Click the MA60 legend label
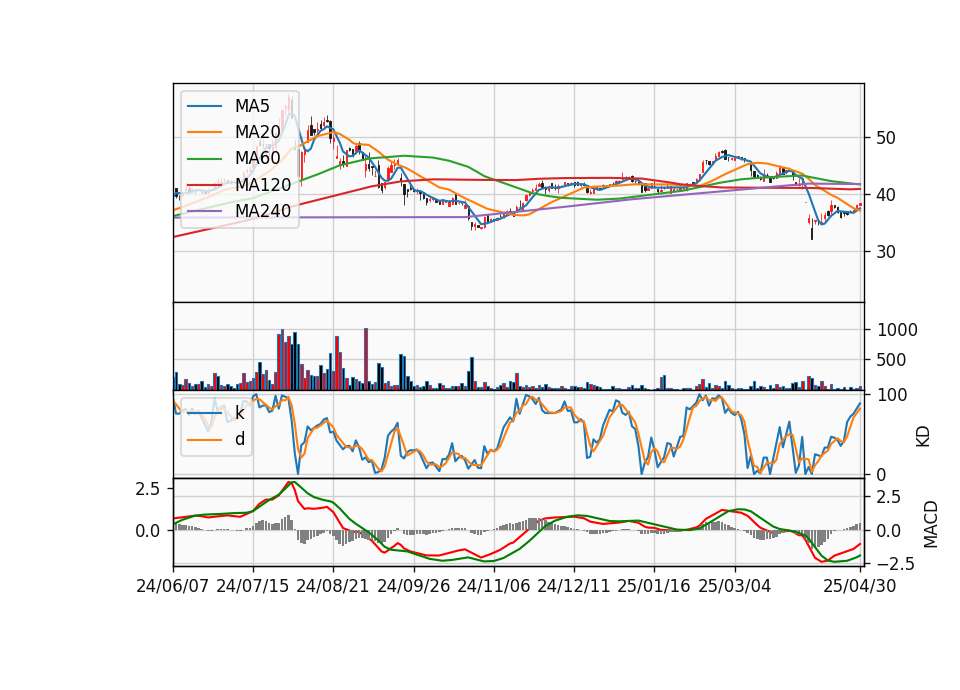 click(x=257, y=158)
